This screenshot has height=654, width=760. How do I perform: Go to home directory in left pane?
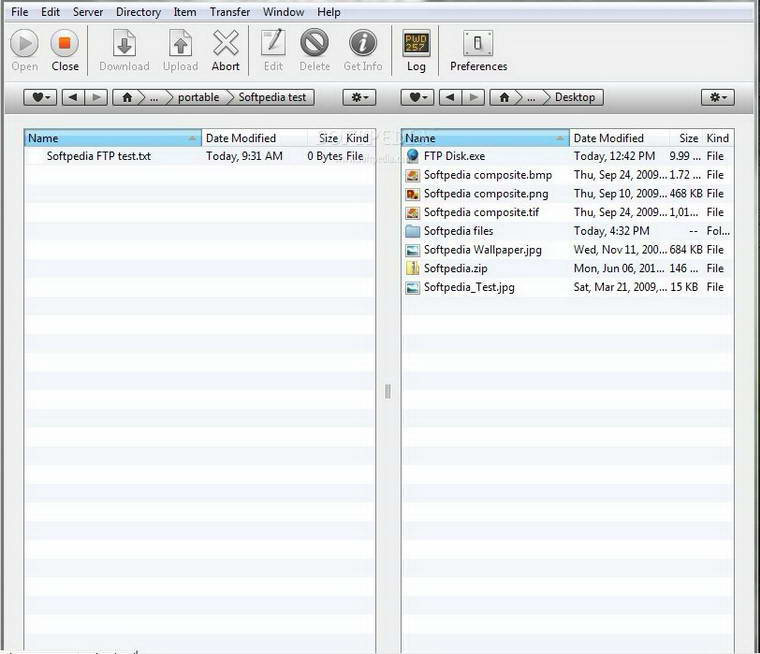[x=127, y=97]
